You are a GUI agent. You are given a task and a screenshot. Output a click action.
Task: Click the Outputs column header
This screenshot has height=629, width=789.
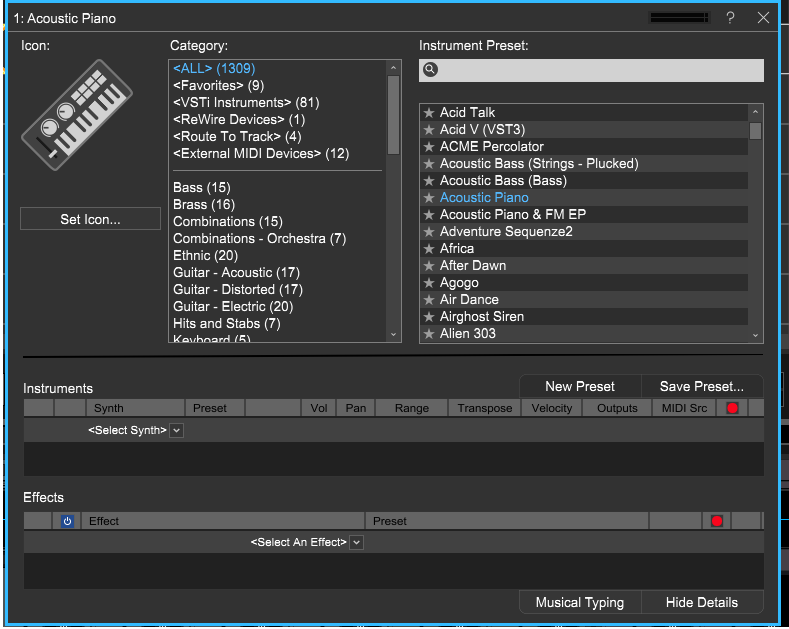617,408
